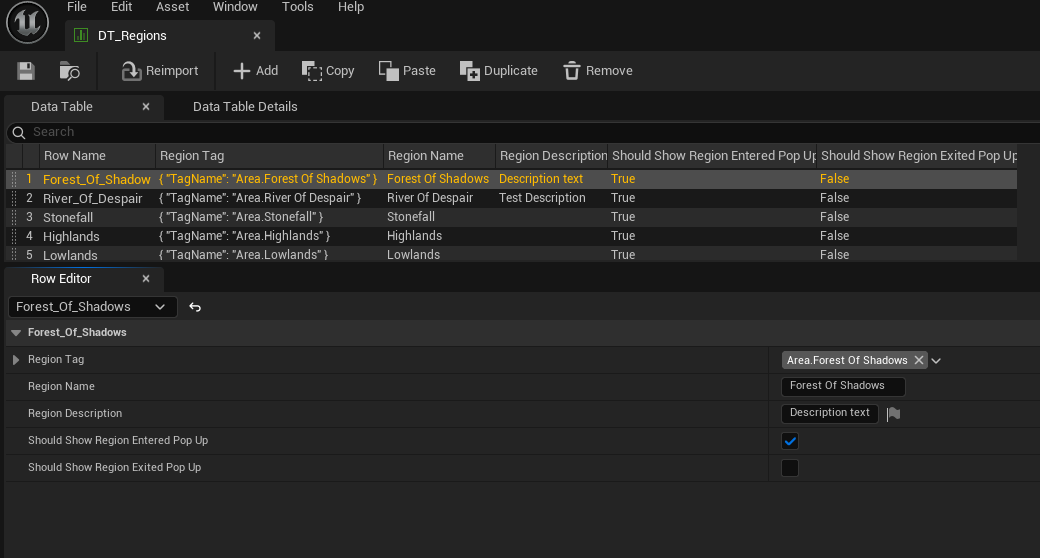Enable Should Show Region Exited Pop Up checkbox
Viewport: 1040px width, 558px height.
coord(790,468)
